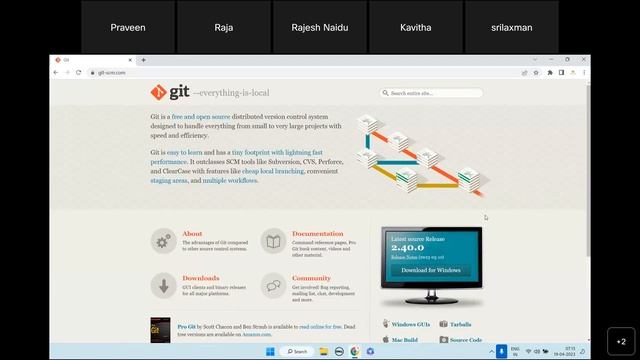Open the Release Notes link under 2.40.0
The height and width of the screenshot is (360, 640).
(x=404, y=257)
